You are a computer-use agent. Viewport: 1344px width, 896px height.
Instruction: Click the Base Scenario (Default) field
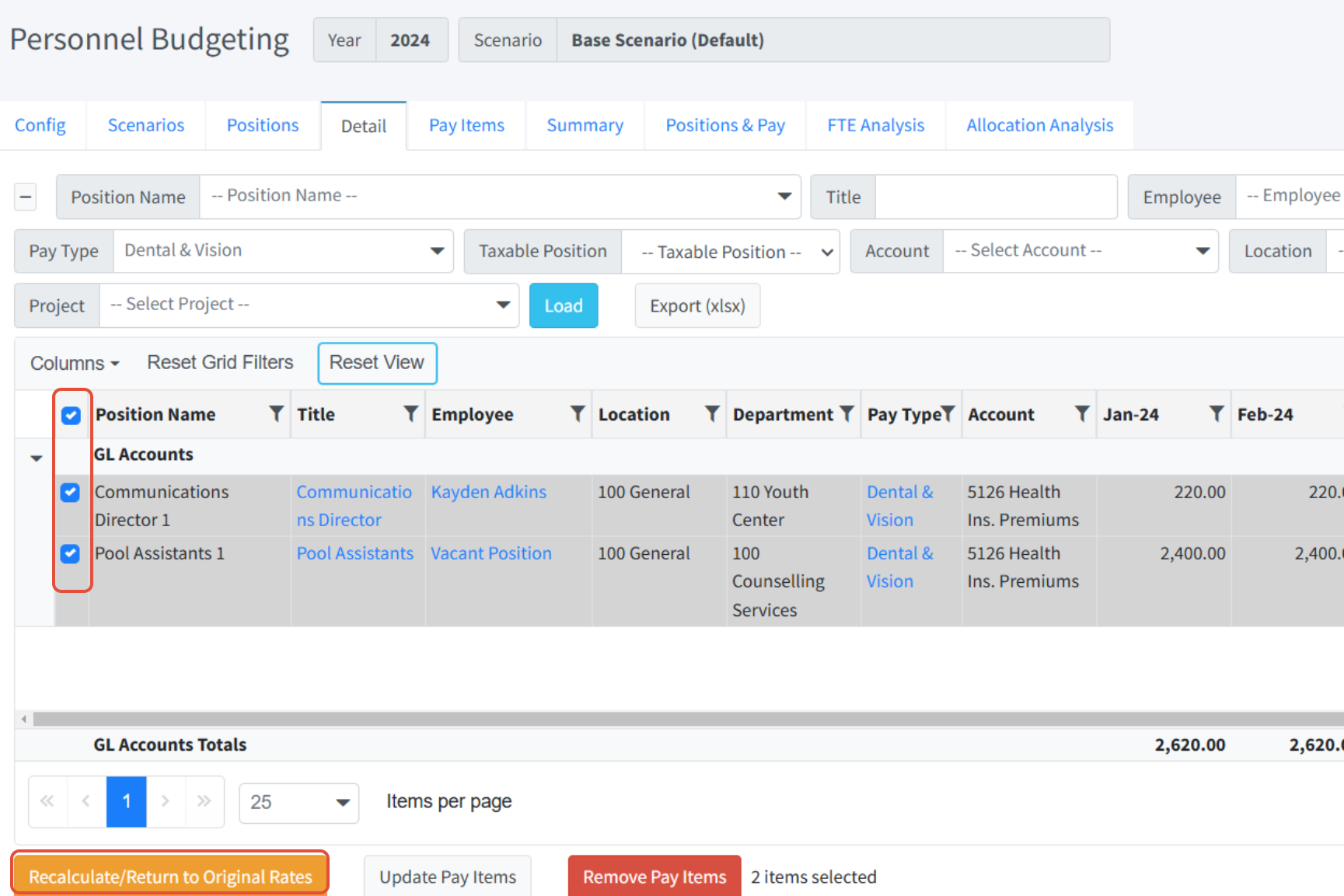[x=833, y=40]
